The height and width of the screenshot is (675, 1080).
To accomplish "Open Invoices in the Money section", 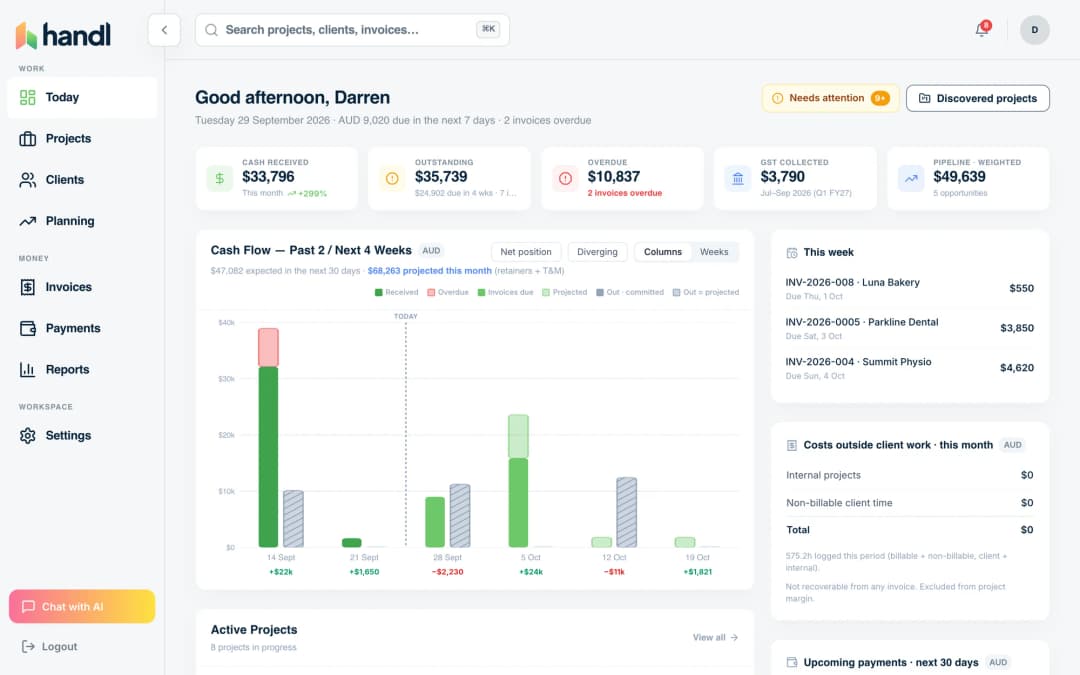I will (x=82, y=287).
